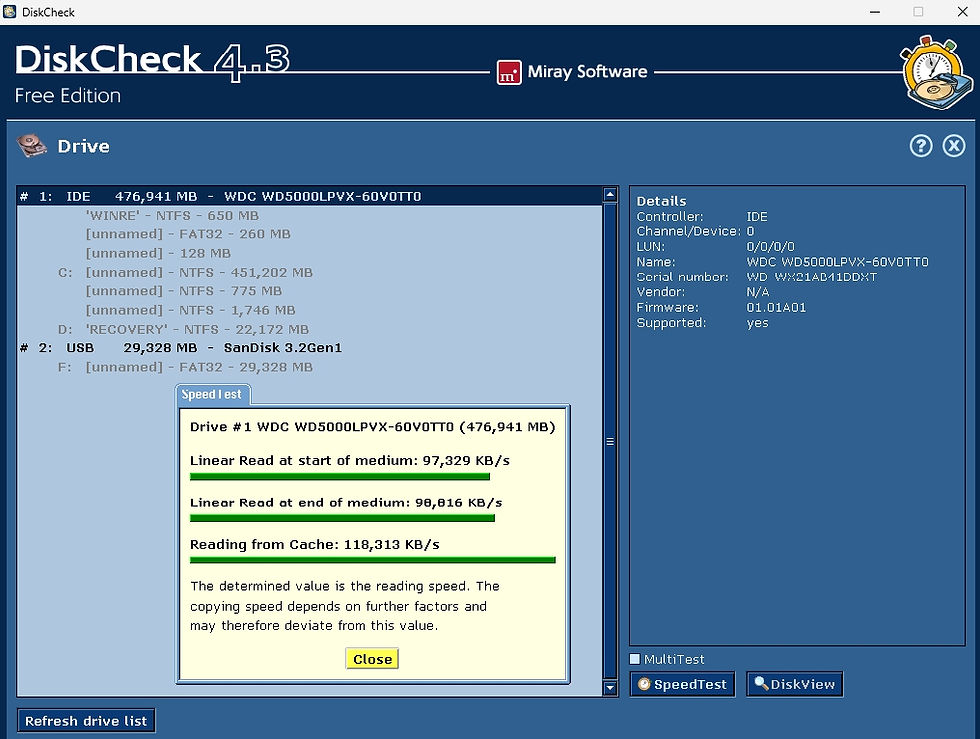
Task: Select the Speed Test tab
Action: (x=212, y=395)
